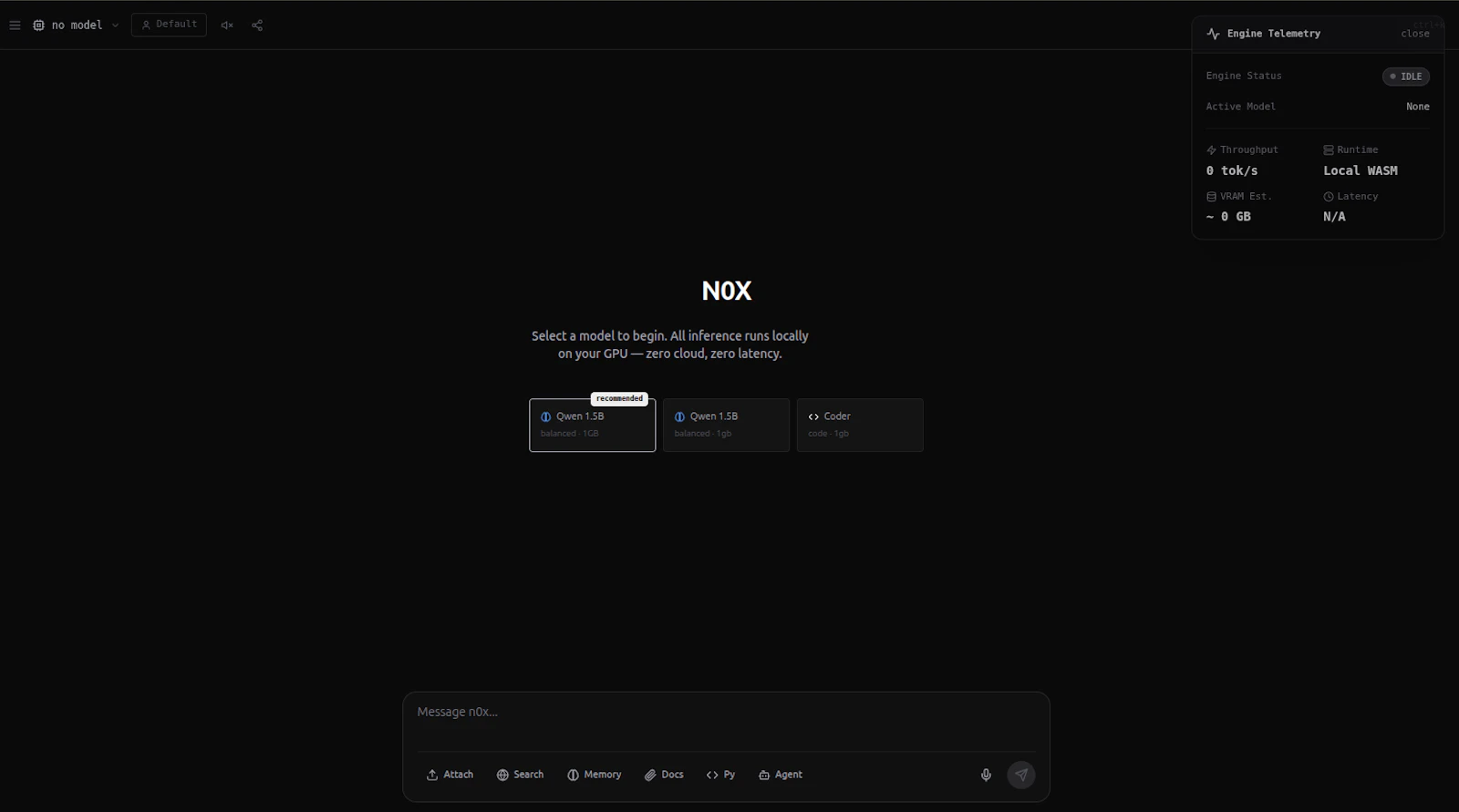
Task: Close the Engine Telemetry panel
Action: [x=1415, y=34]
